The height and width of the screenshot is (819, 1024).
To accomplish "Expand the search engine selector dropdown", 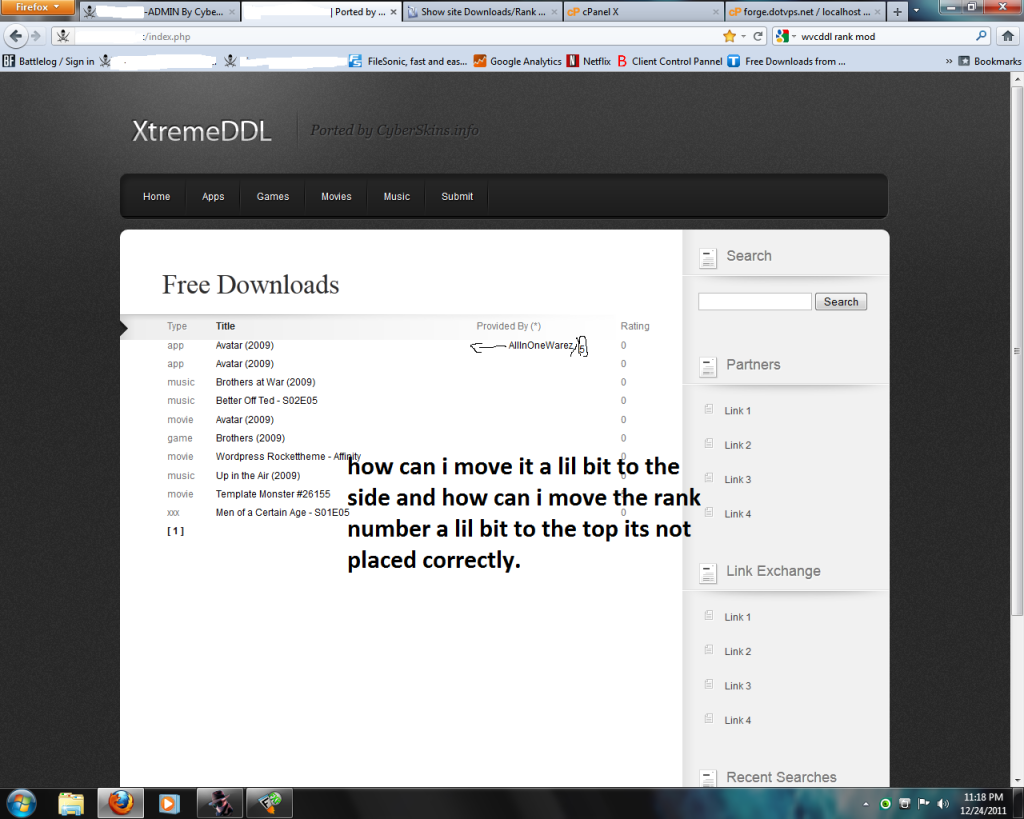I will (786, 36).
